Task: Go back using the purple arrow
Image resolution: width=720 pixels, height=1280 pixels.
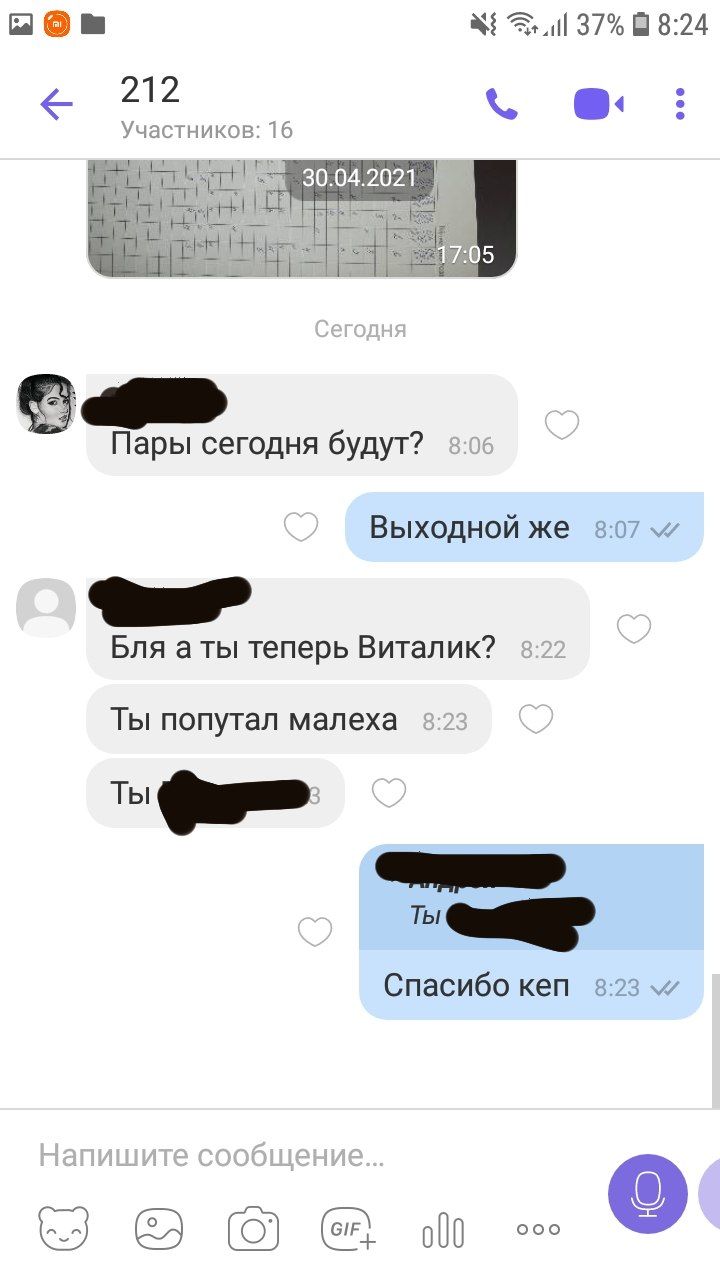Action: 57,104
